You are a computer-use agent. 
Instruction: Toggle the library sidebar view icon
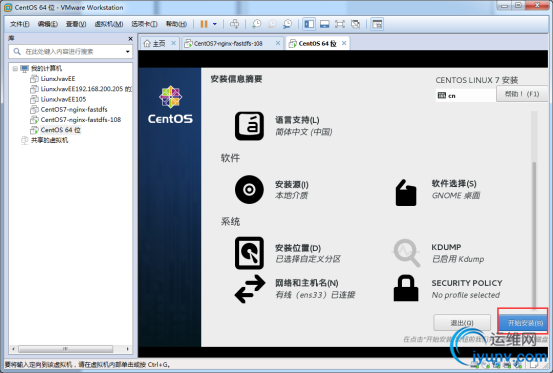point(309,24)
